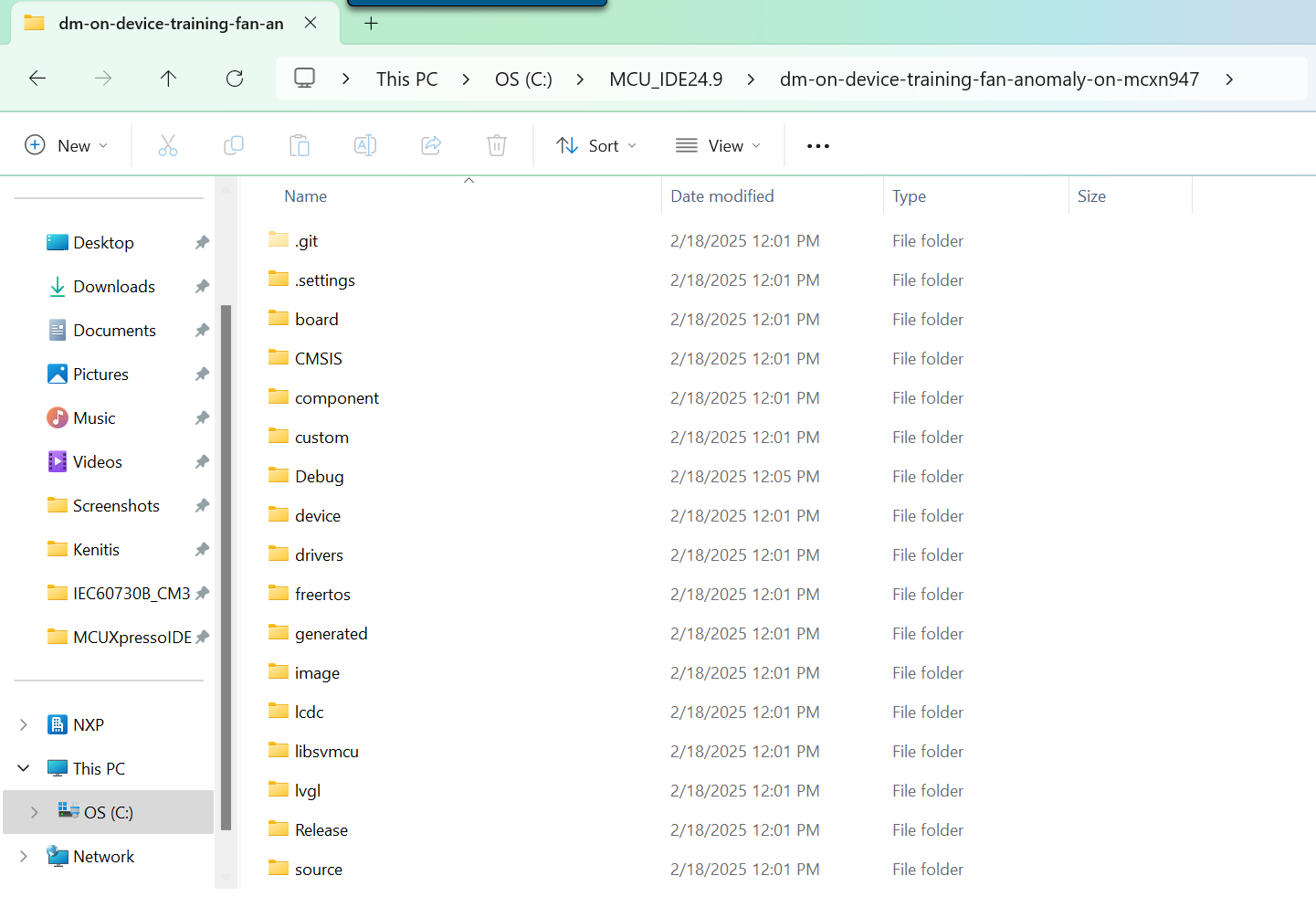This screenshot has width=1316, height=897.
Task: Navigate back with the left arrow
Action: (37, 79)
